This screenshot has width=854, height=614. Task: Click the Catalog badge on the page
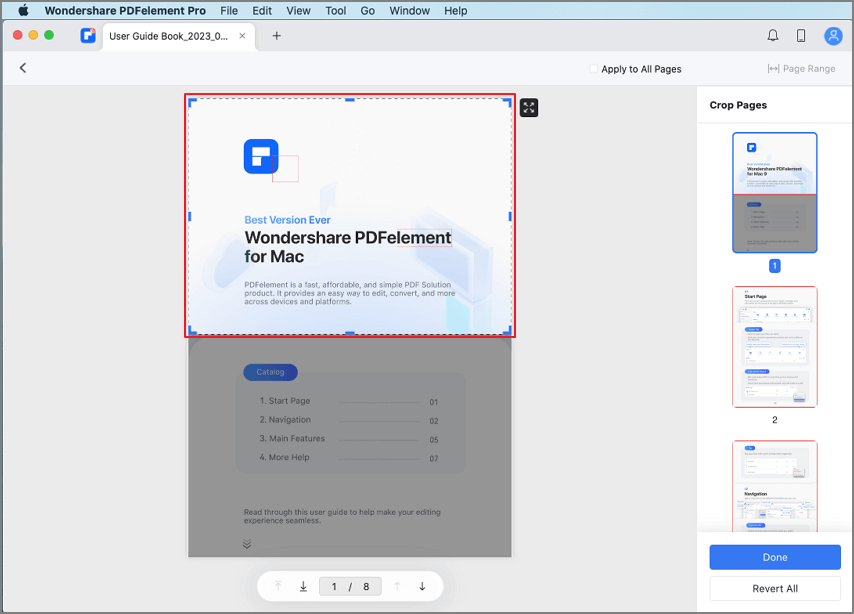(x=270, y=372)
